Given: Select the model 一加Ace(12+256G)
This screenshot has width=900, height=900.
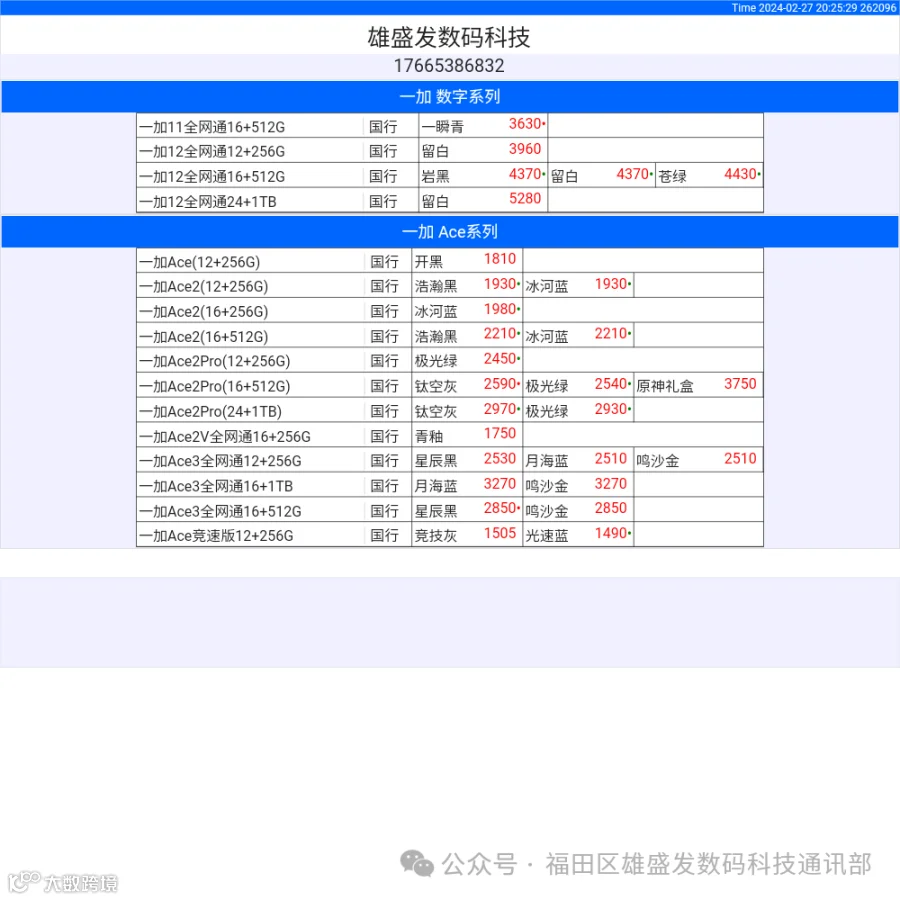Looking at the screenshot, I should tap(199, 262).
